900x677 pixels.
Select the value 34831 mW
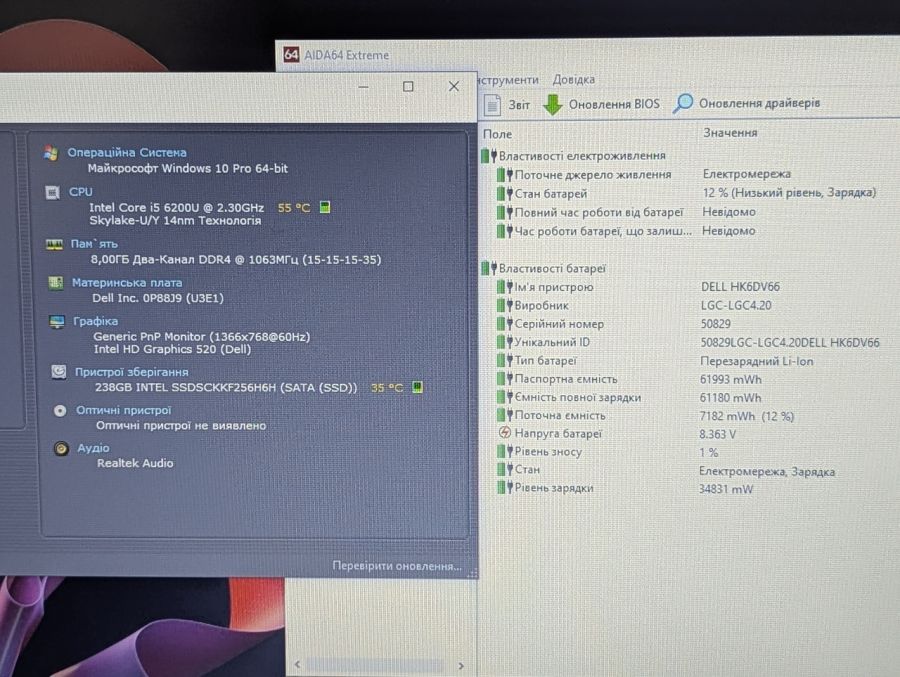coord(726,489)
